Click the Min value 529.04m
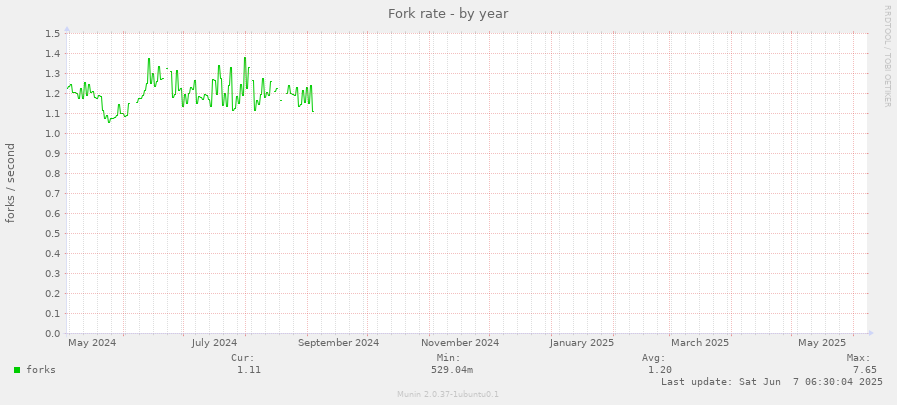 point(452,370)
